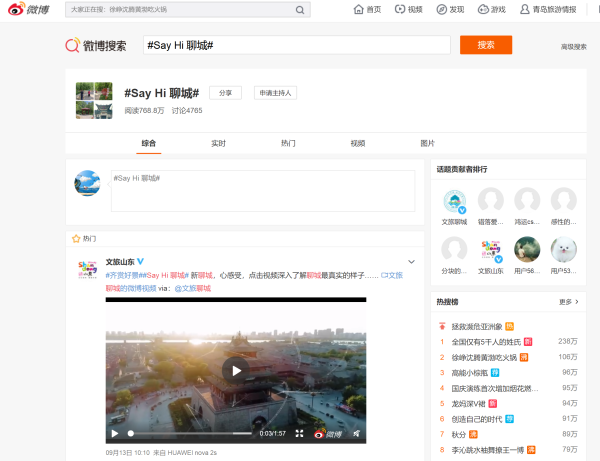Click the 热门 star icon
Viewport: 600px width, 461px height.
[76, 239]
